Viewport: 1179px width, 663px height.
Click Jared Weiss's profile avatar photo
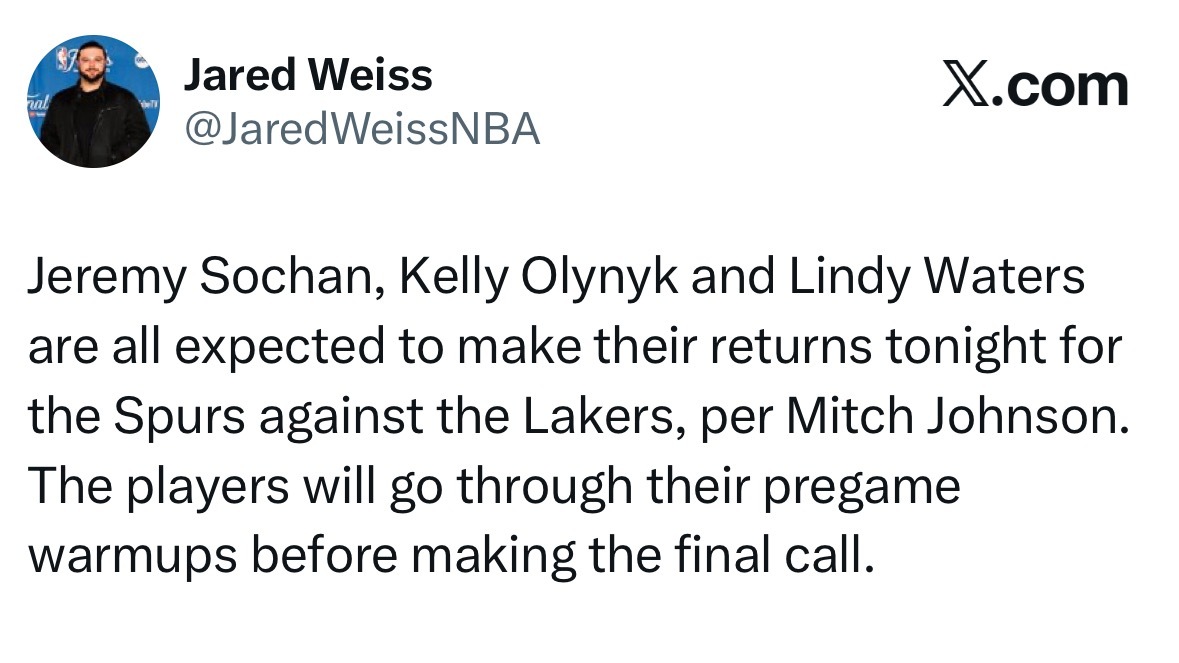[x=92, y=101]
